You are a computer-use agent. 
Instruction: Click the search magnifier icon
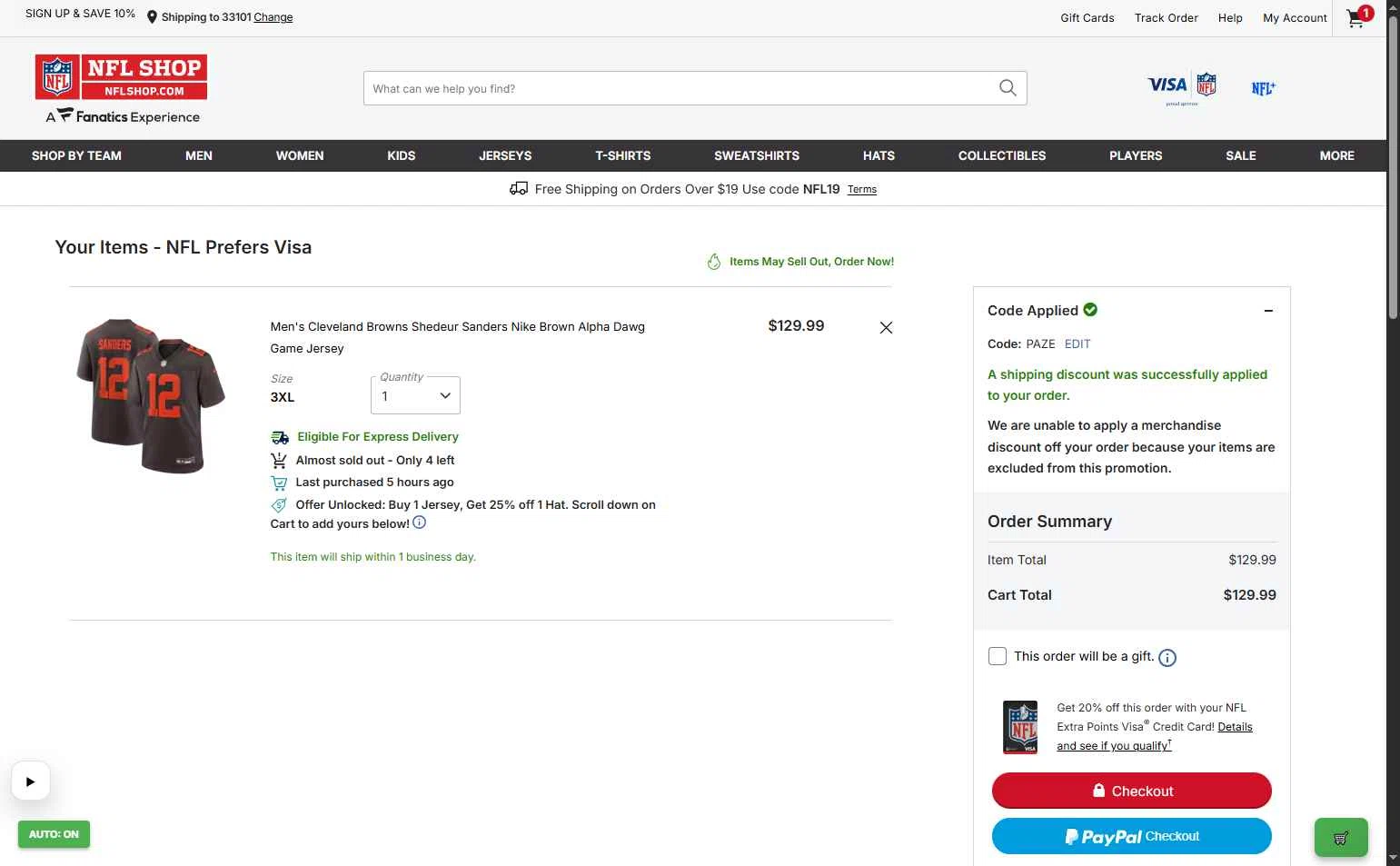click(1008, 88)
